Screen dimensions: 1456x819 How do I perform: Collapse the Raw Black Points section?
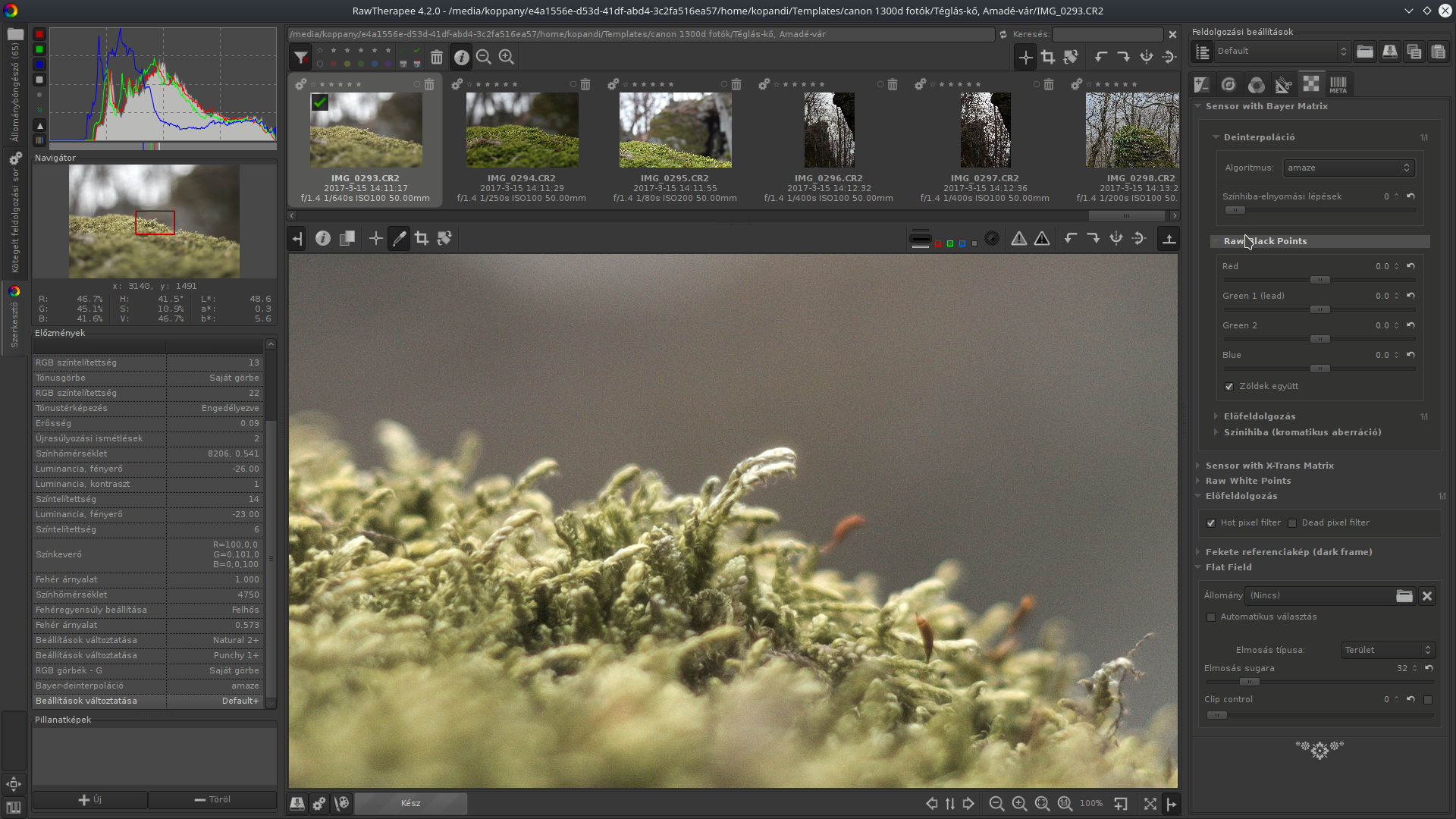(1265, 241)
